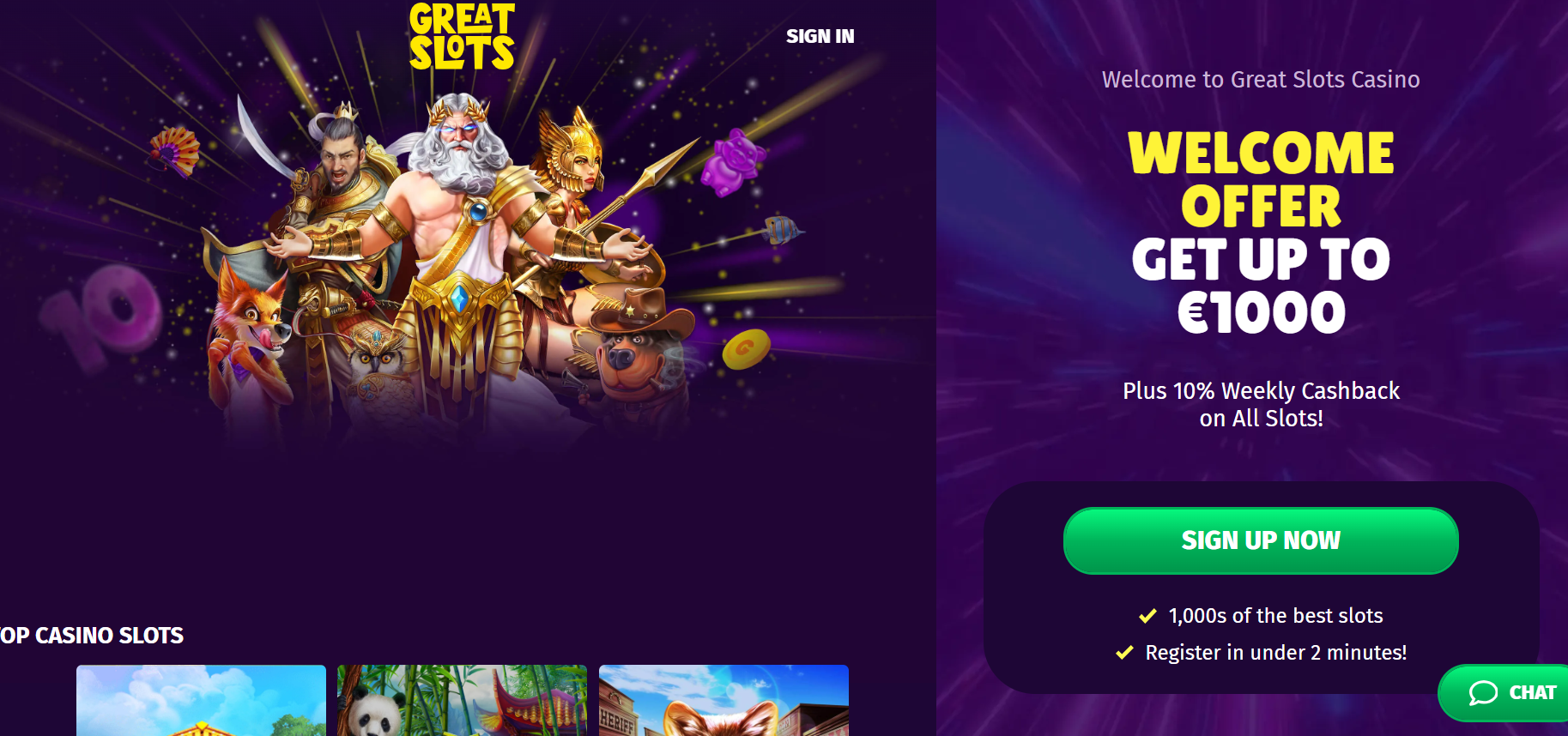1568x736 pixels.
Task: Open the CHAT support button
Action: click(1504, 693)
